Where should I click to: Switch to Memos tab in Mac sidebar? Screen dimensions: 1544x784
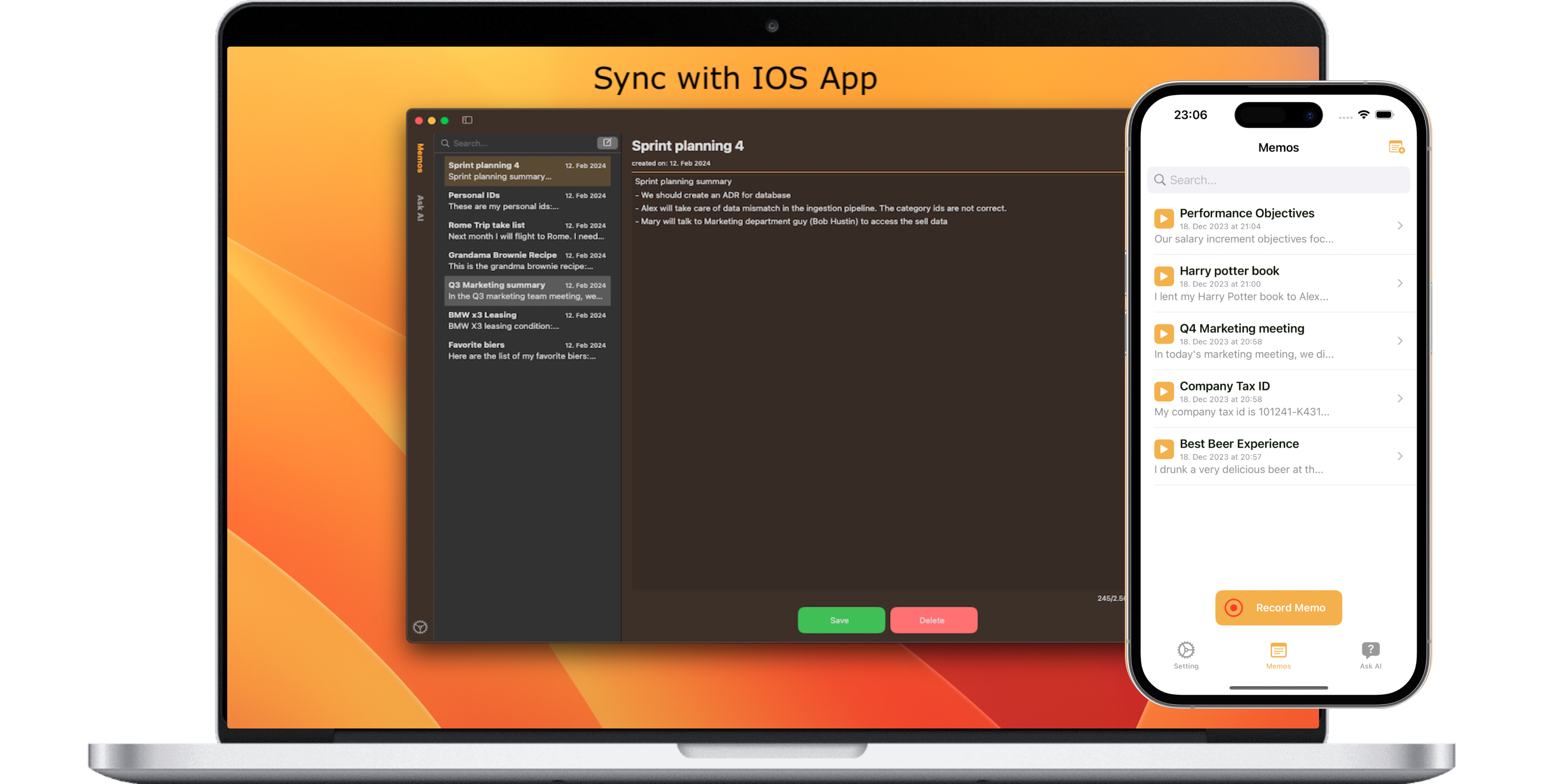click(x=420, y=158)
